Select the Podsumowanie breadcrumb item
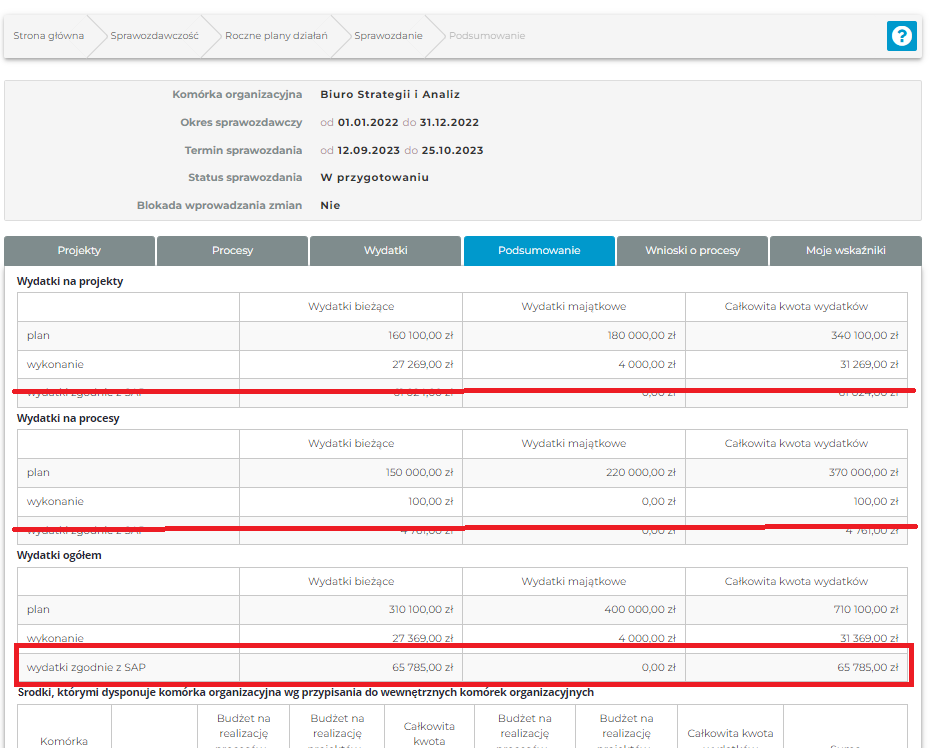This screenshot has width=939, height=748. tap(487, 36)
